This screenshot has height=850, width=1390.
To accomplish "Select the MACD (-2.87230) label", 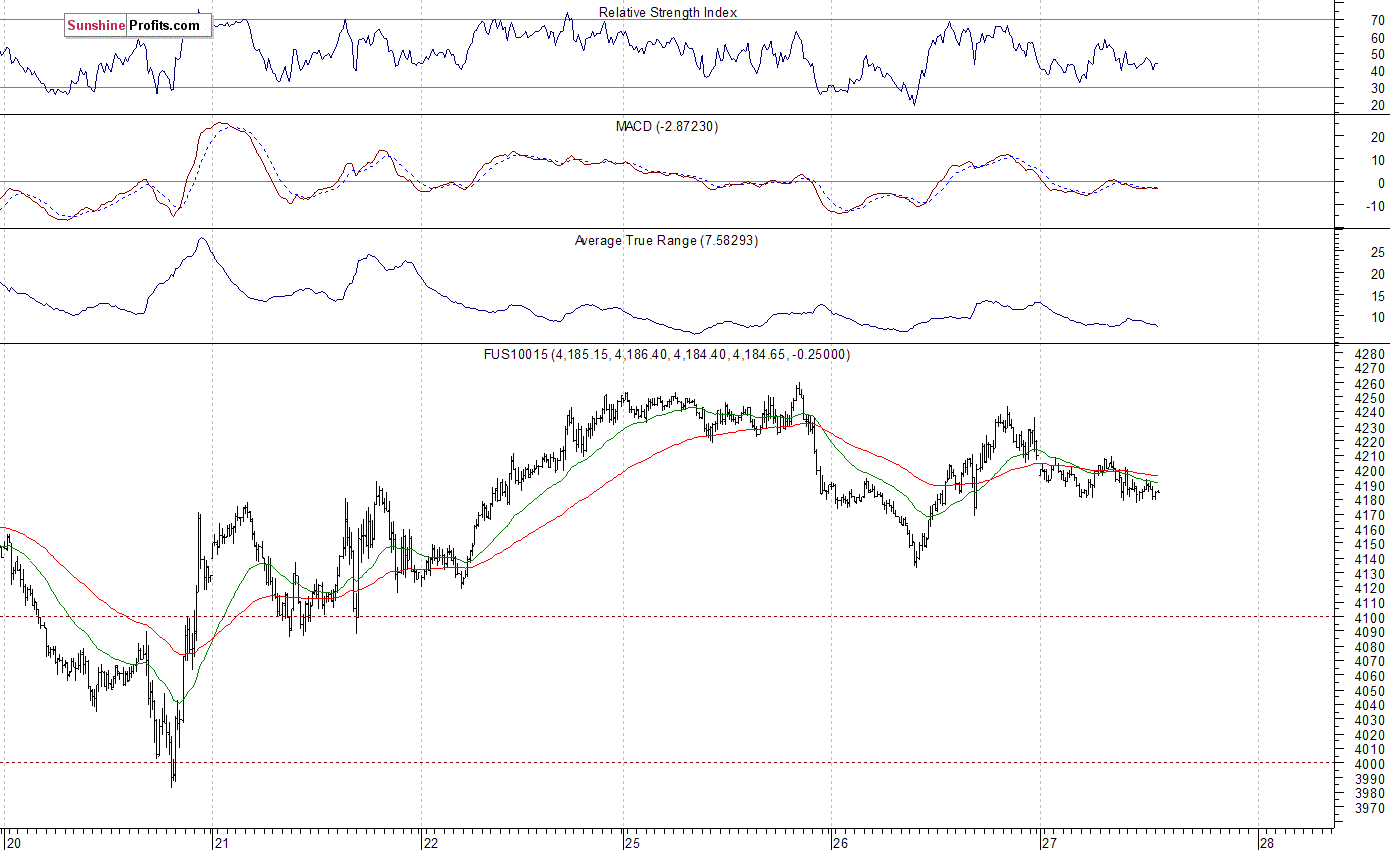I will coord(667,126).
